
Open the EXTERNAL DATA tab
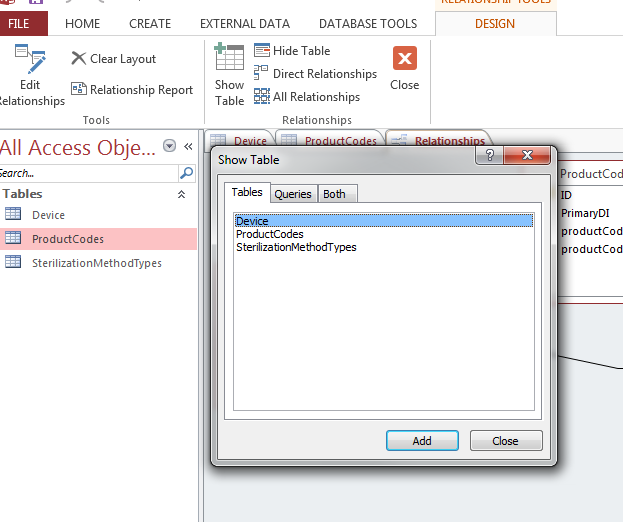point(245,24)
